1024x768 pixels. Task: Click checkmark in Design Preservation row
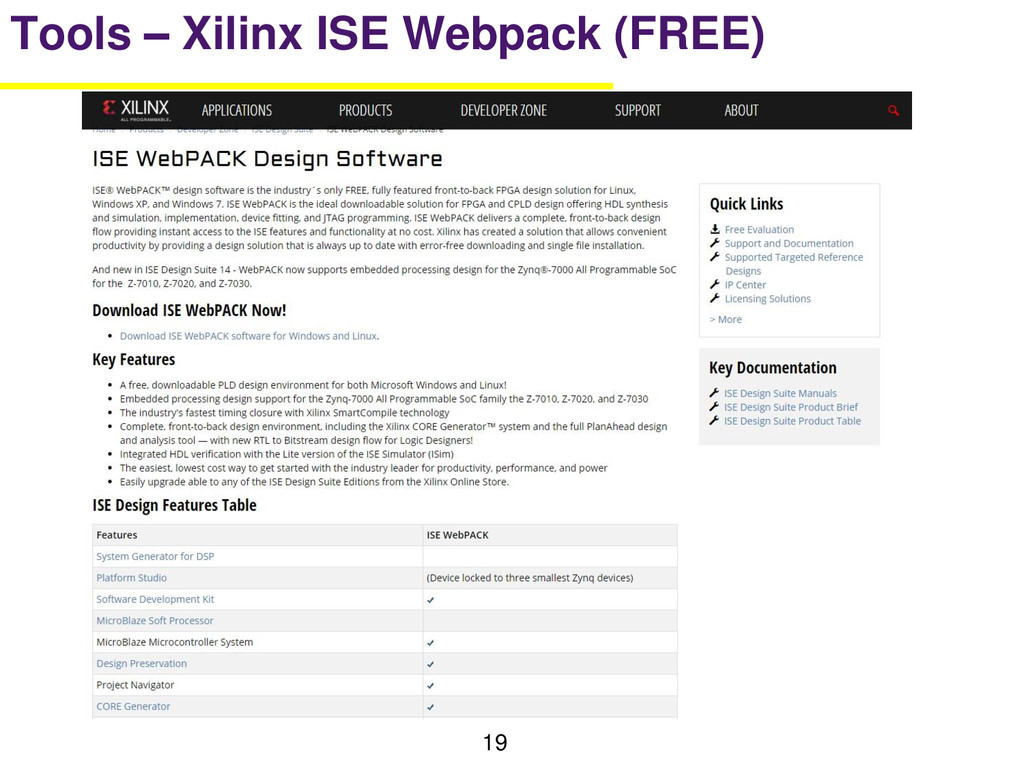click(x=430, y=665)
